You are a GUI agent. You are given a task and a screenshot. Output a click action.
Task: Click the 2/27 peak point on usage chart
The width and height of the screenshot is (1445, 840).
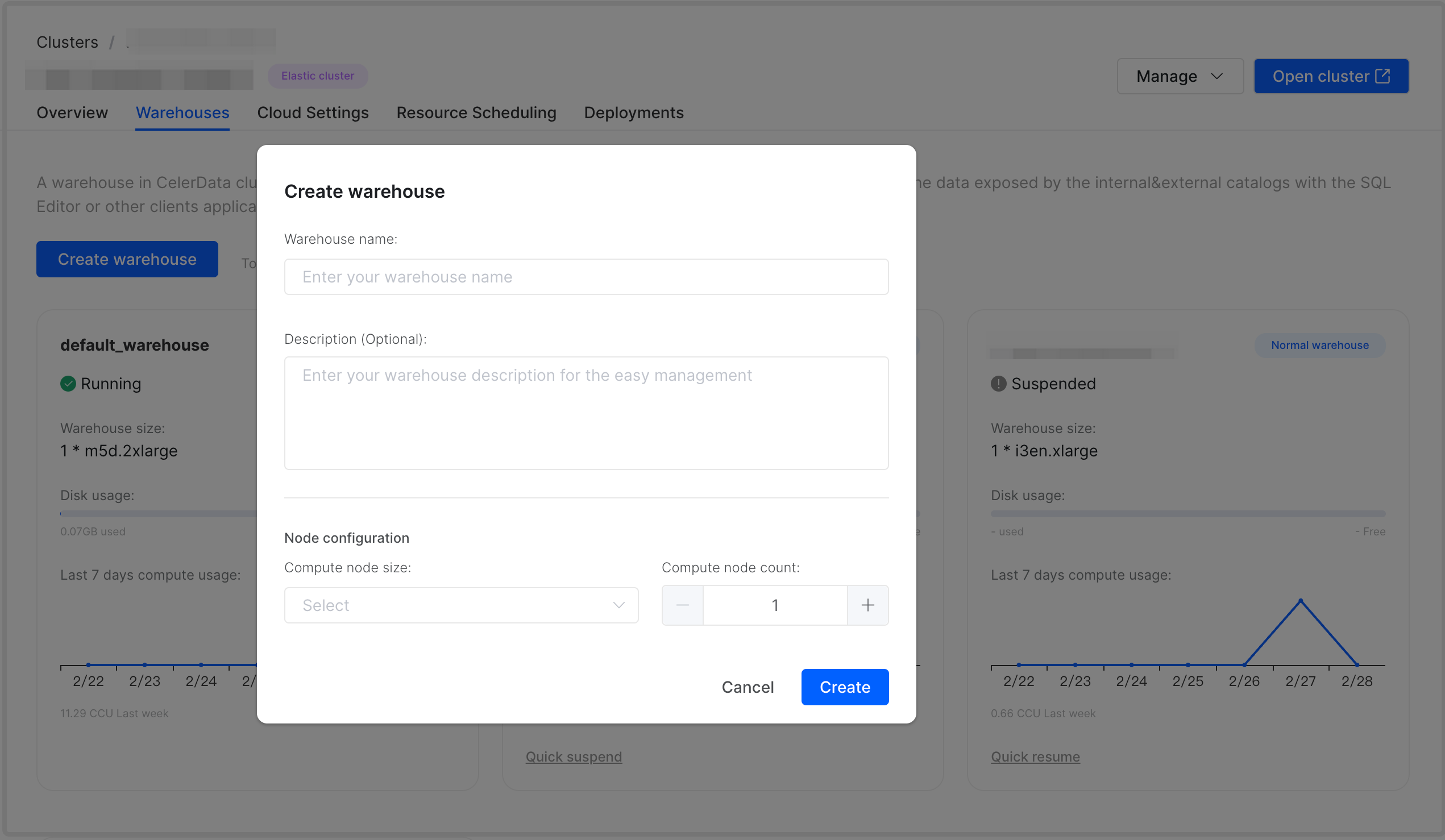click(1301, 600)
